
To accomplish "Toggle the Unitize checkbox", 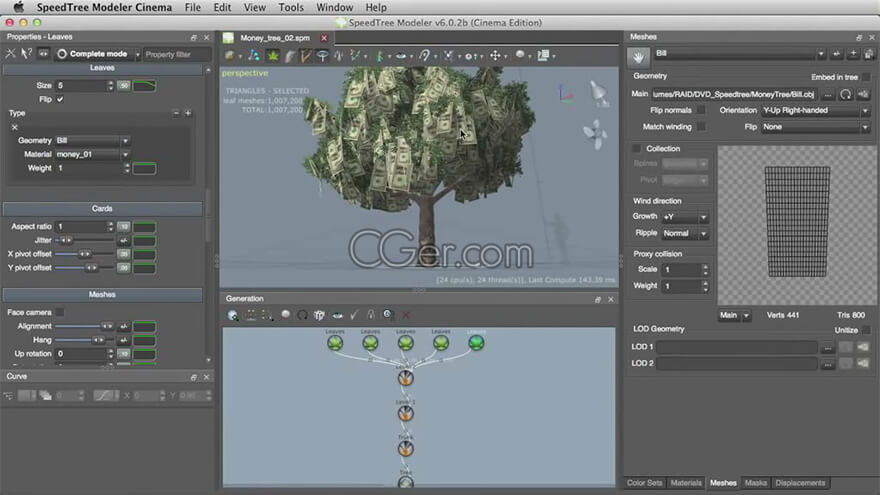I will pyautogui.click(x=866, y=330).
